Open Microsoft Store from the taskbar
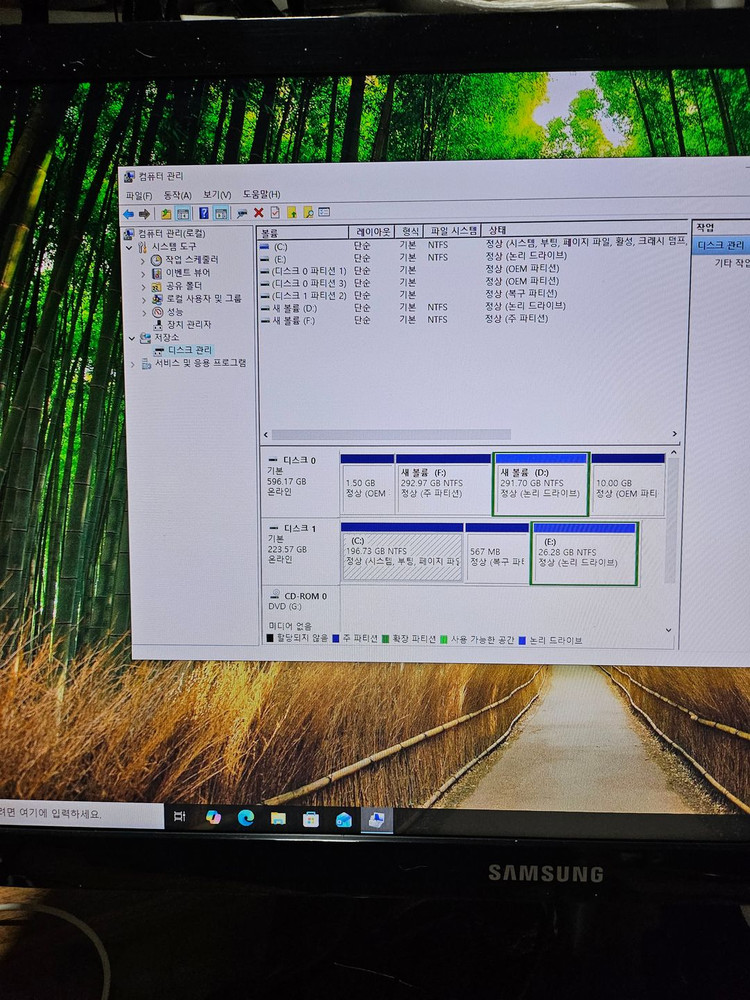750x1000 pixels. pyautogui.click(x=311, y=820)
